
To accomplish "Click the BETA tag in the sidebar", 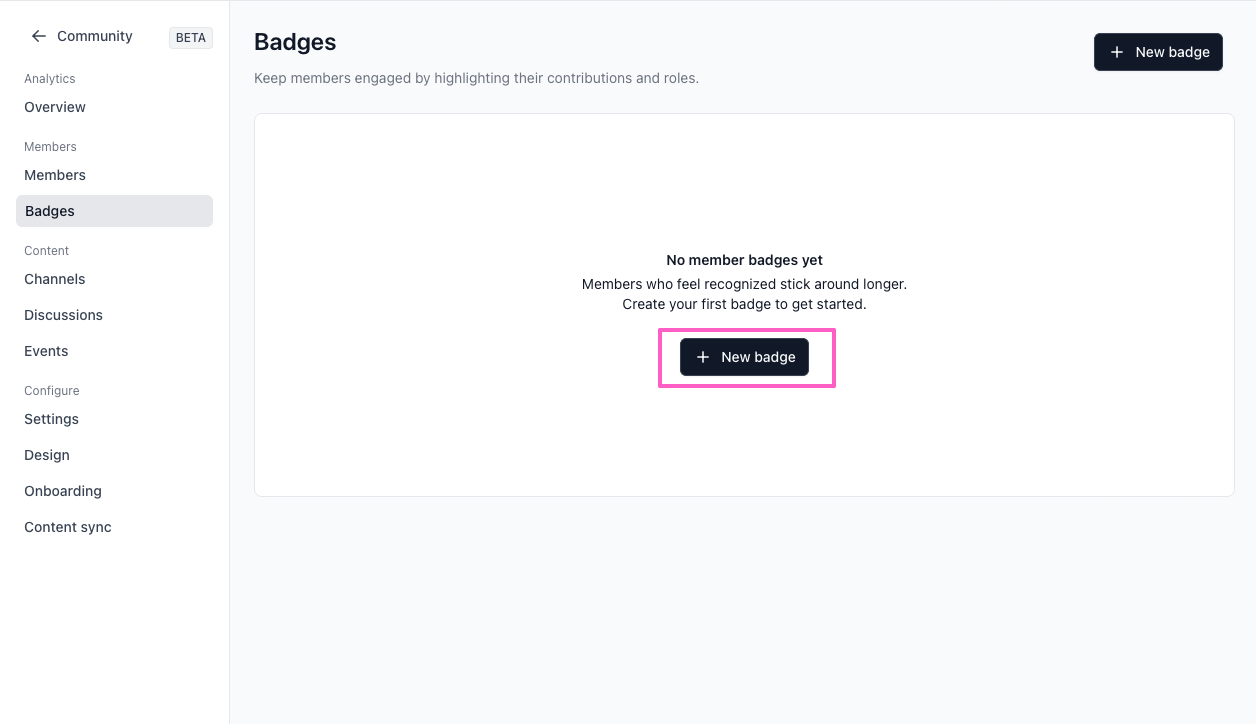I will coord(191,38).
